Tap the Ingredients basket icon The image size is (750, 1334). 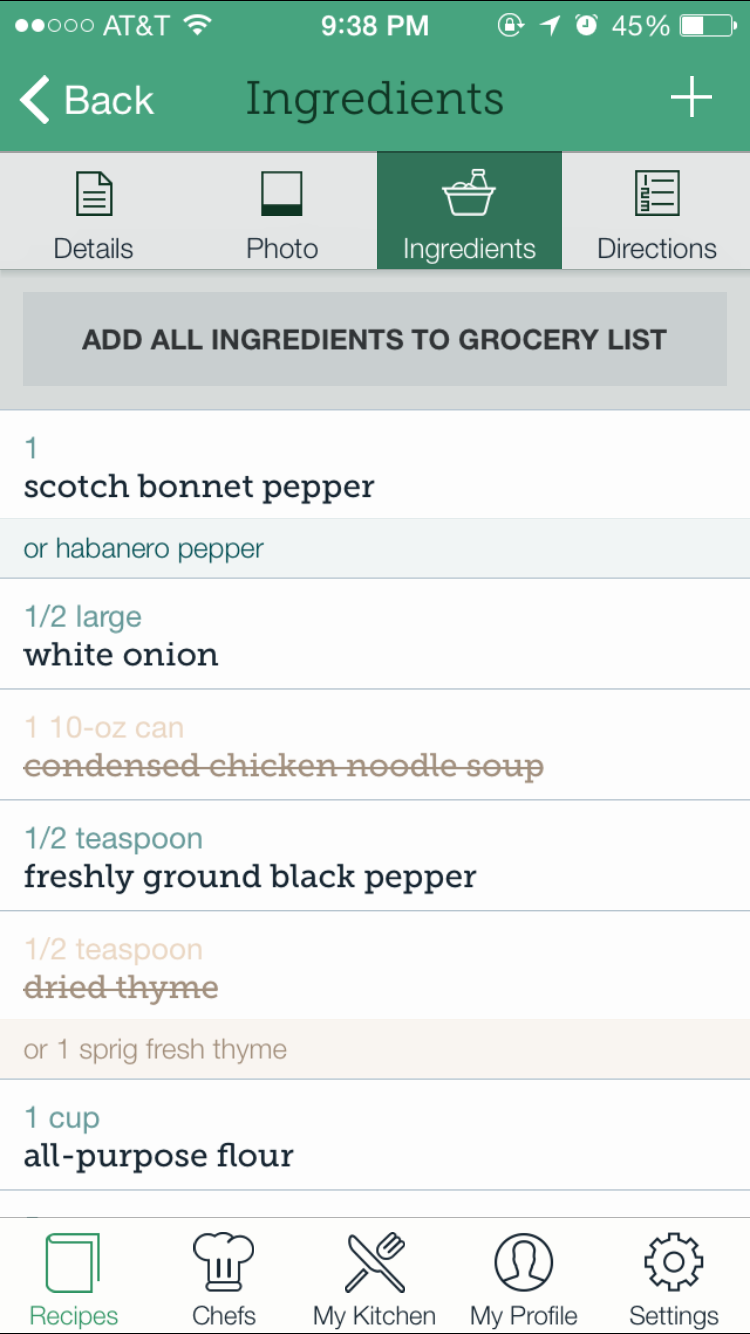469,193
